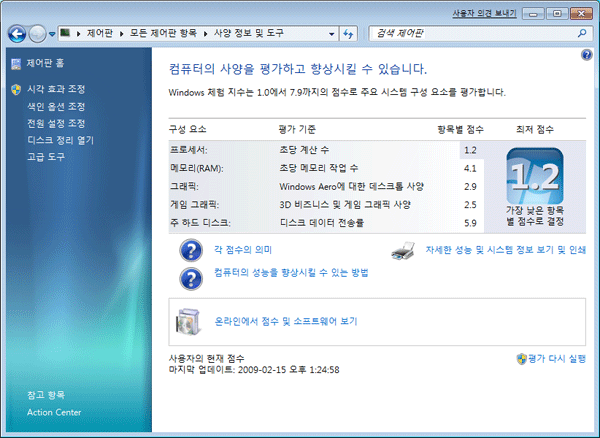This screenshot has width=600, height=438.
Task: Click the 컴퓨터의 성능을 향상시킬 수 있는 방법 link
Action: click(x=291, y=273)
